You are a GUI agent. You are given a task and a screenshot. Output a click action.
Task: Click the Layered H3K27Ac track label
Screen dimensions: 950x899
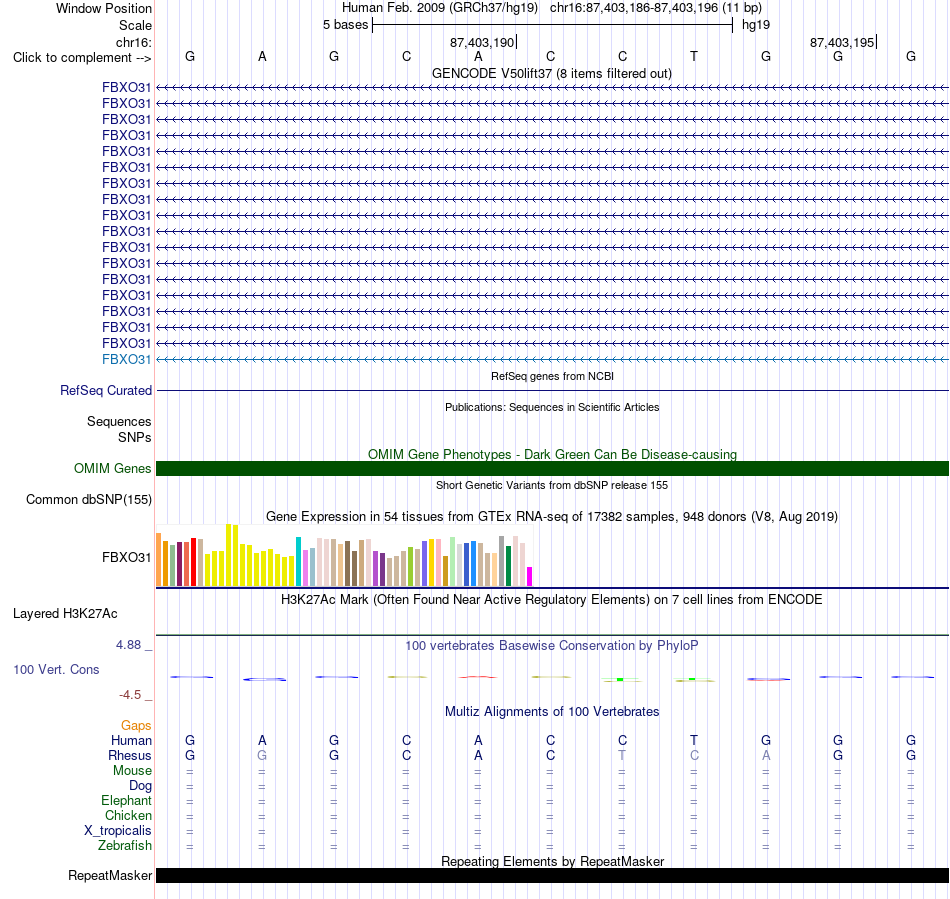(65, 614)
